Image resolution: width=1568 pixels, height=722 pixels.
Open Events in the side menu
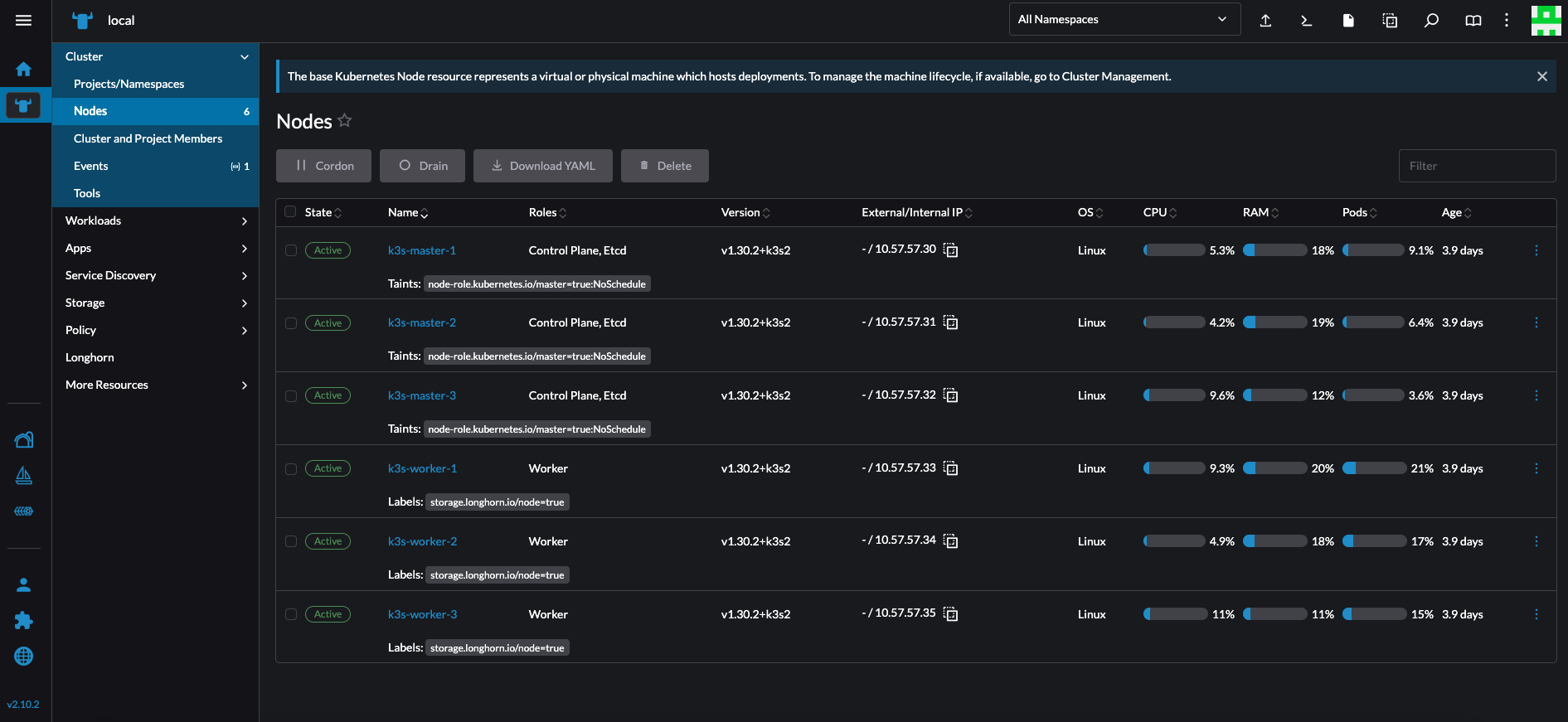click(x=155, y=166)
